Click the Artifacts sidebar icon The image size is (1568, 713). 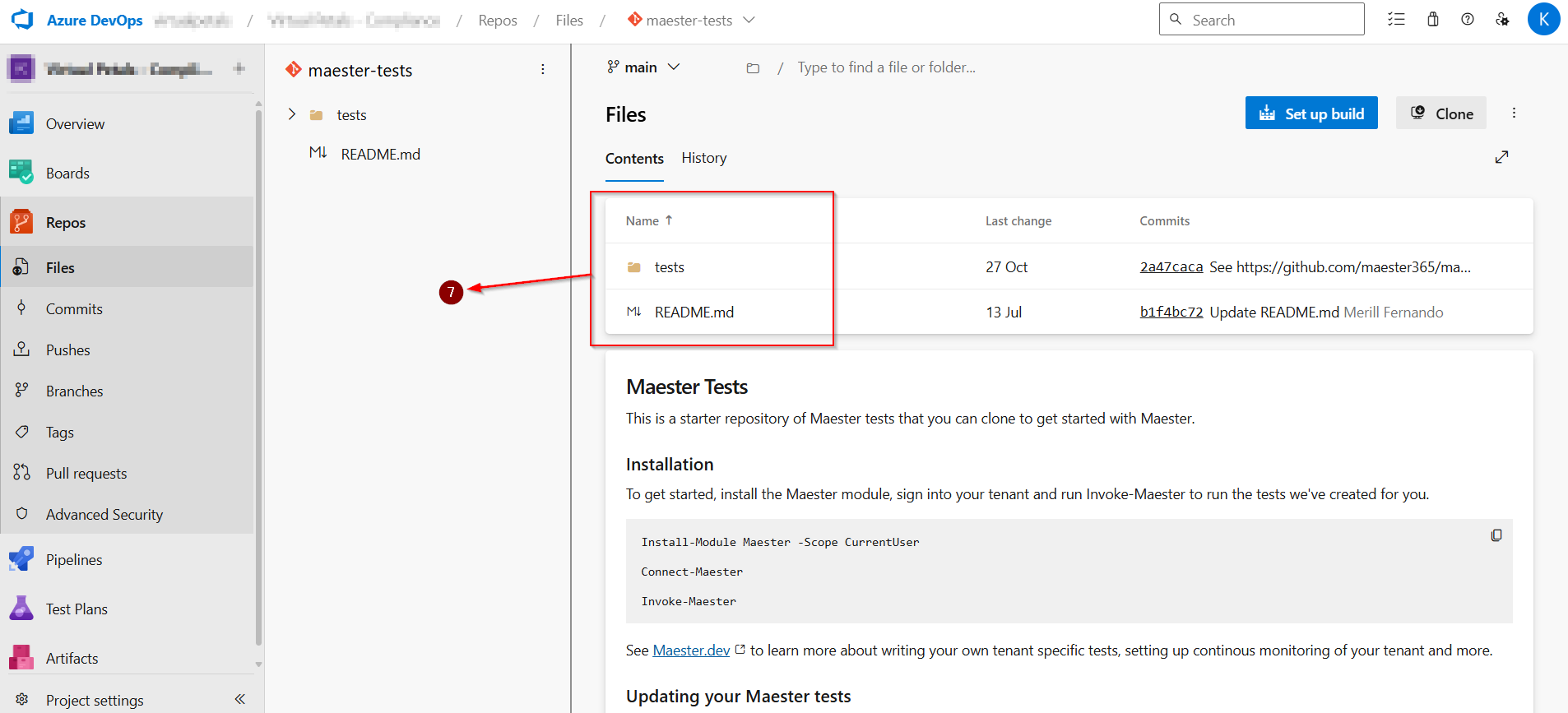coord(21,658)
